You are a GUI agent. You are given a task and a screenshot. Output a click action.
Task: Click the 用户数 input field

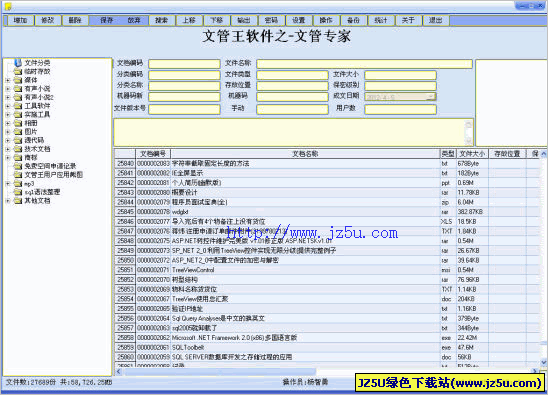click(x=401, y=110)
